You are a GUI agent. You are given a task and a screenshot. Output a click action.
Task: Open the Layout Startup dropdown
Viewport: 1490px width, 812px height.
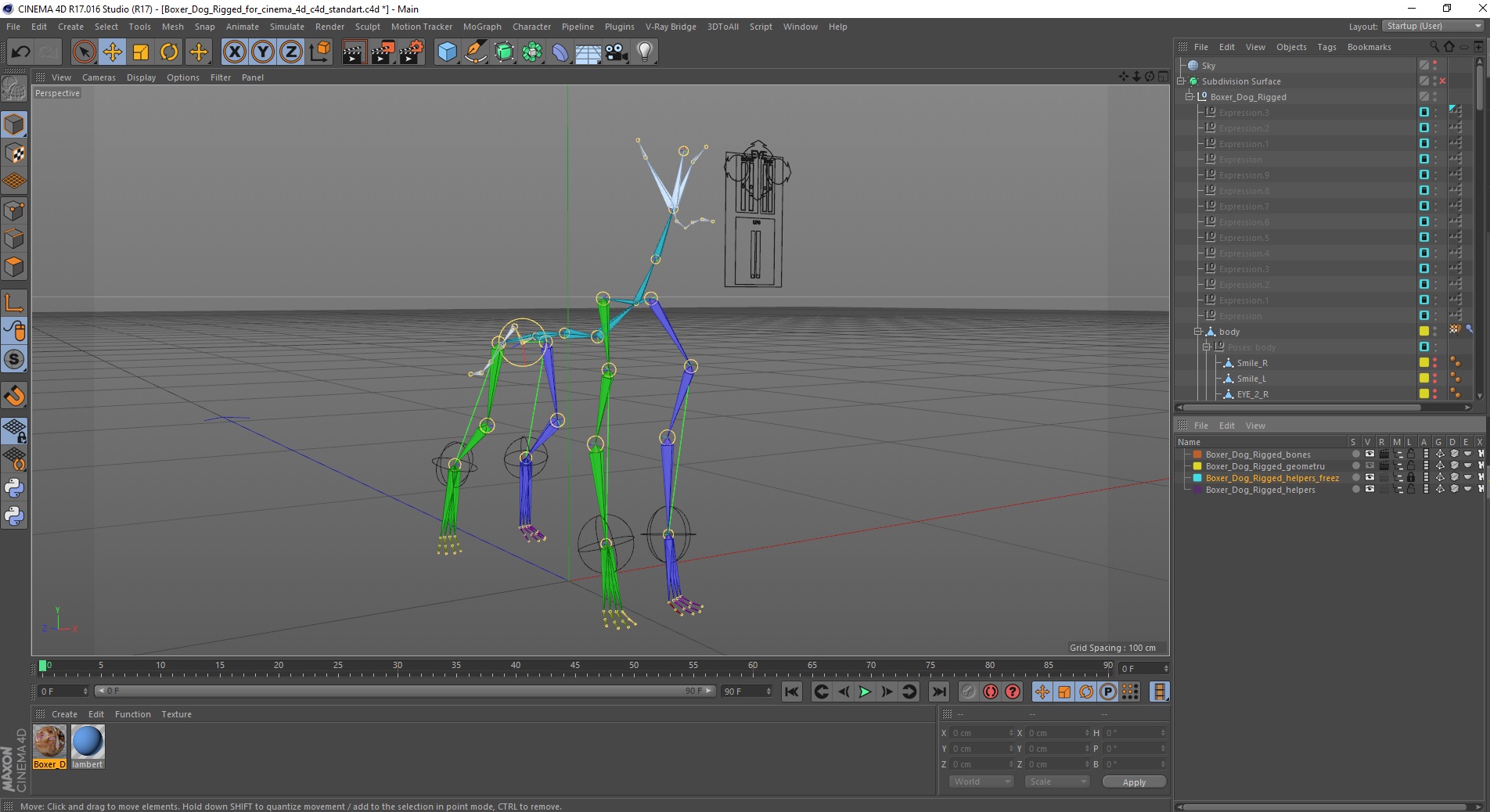(1433, 26)
